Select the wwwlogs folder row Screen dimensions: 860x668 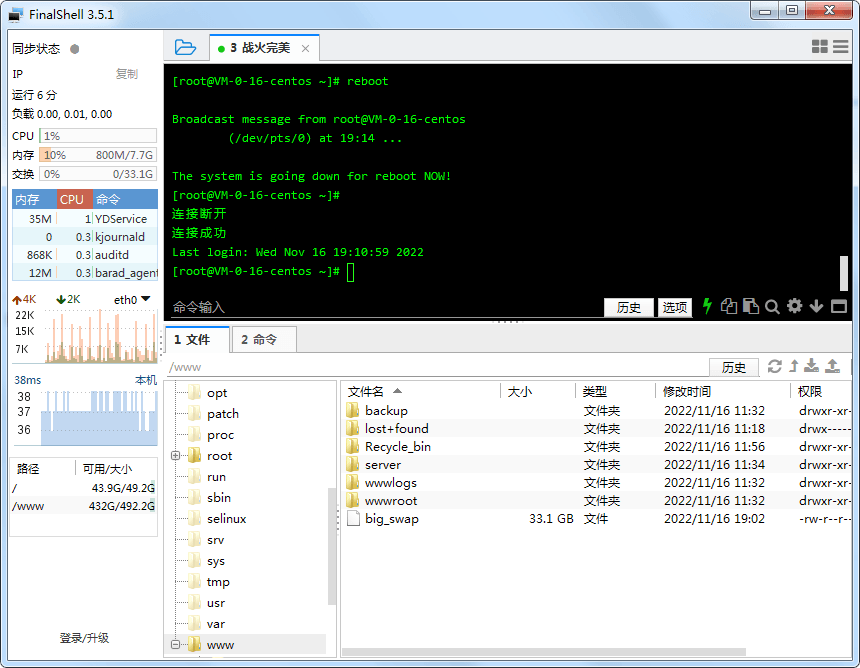[x=597, y=483]
